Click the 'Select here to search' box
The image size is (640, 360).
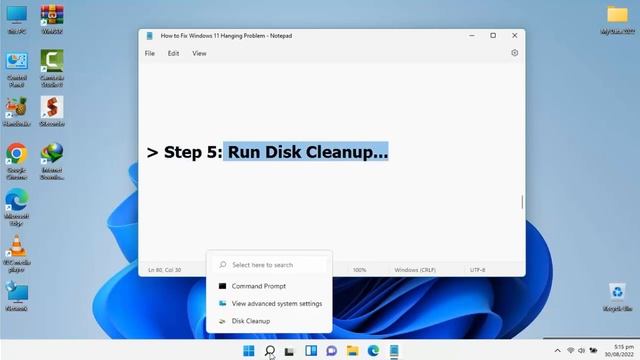(x=270, y=265)
